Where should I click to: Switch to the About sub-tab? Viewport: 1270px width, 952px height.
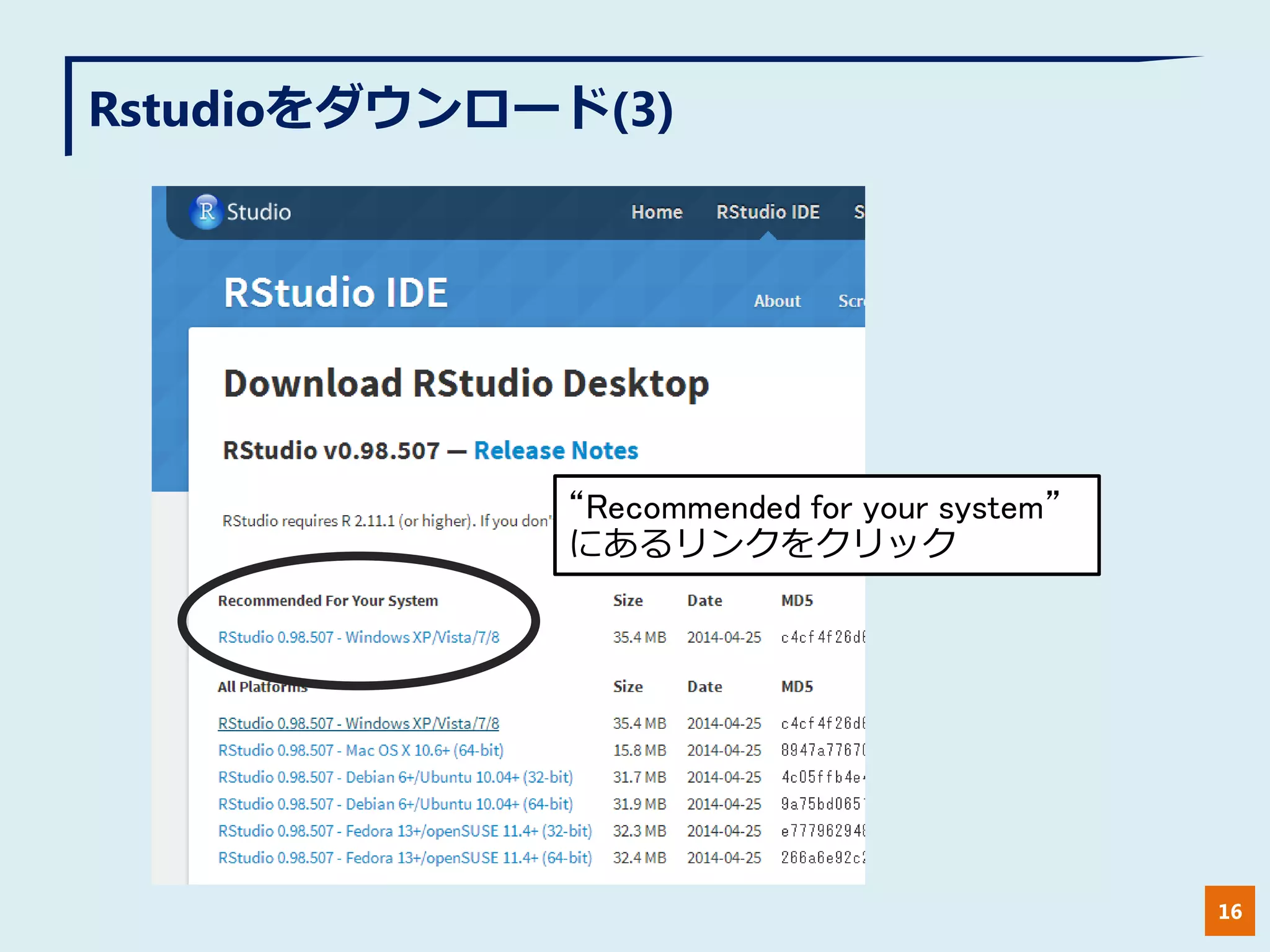777,301
